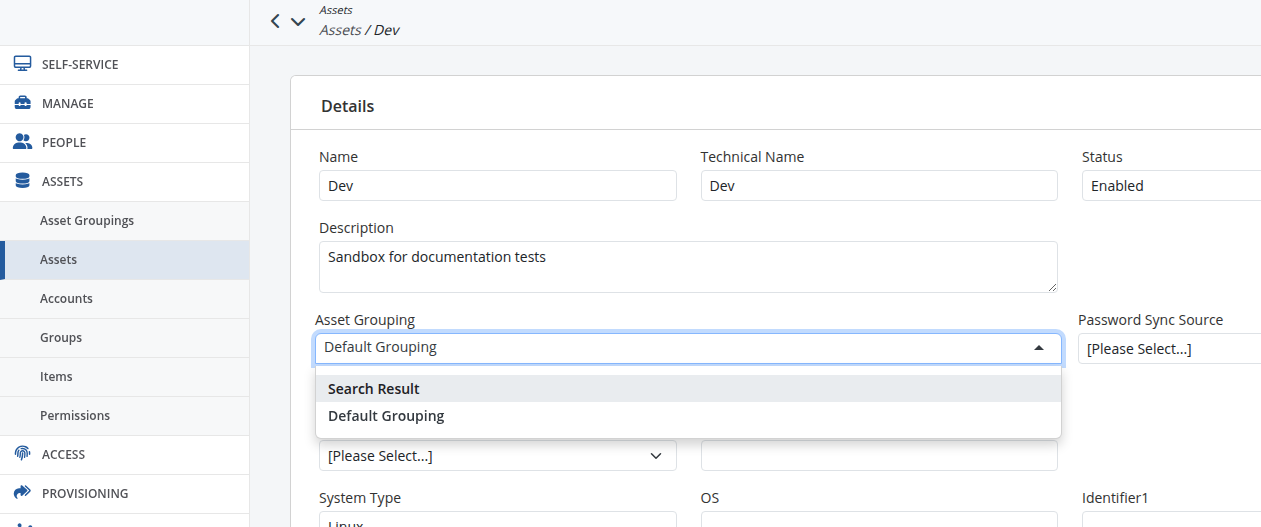The image size is (1261, 527).
Task: Open the breadcrumb history down chevron
Action: click(x=298, y=21)
